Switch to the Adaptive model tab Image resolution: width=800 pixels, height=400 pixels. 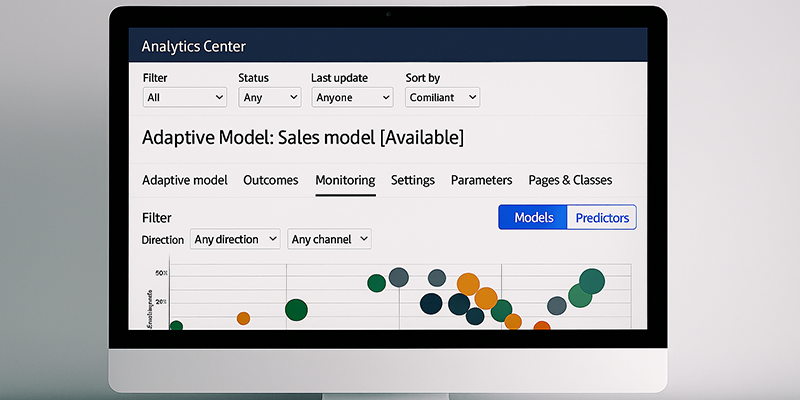pos(185,180)
